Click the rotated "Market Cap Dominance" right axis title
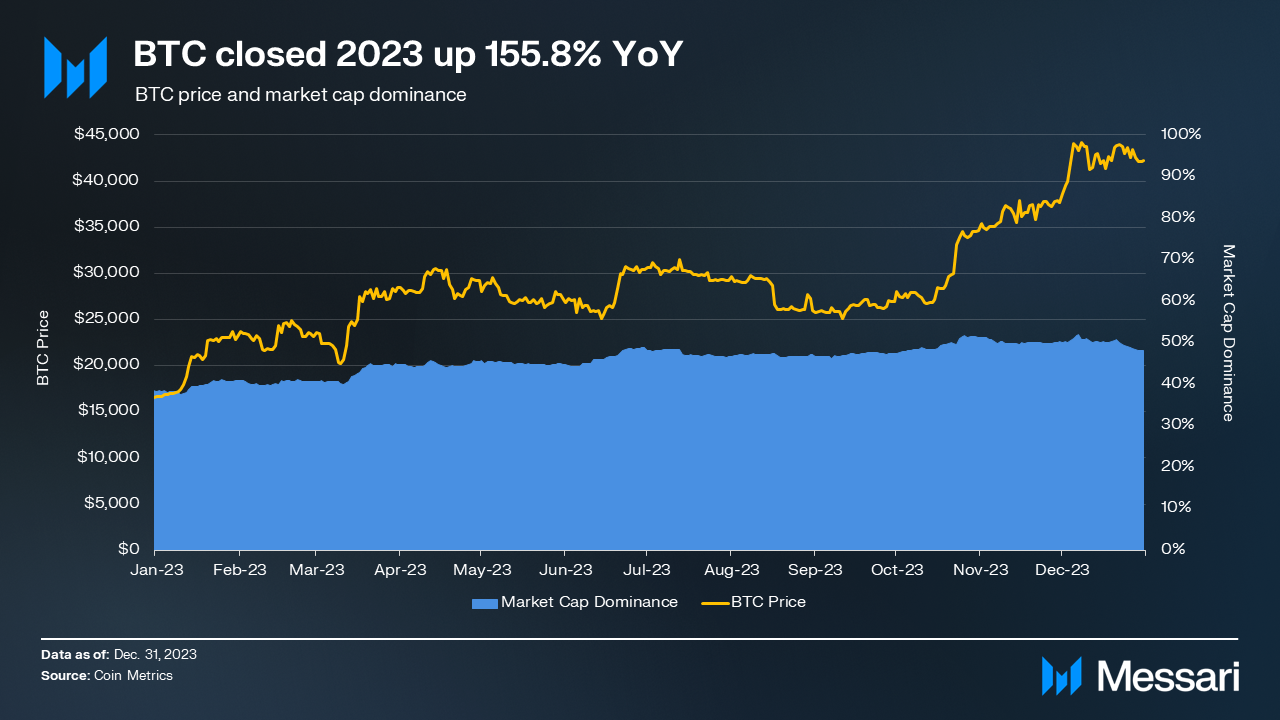This screenshot has width=1280, height=720. 1229,333
